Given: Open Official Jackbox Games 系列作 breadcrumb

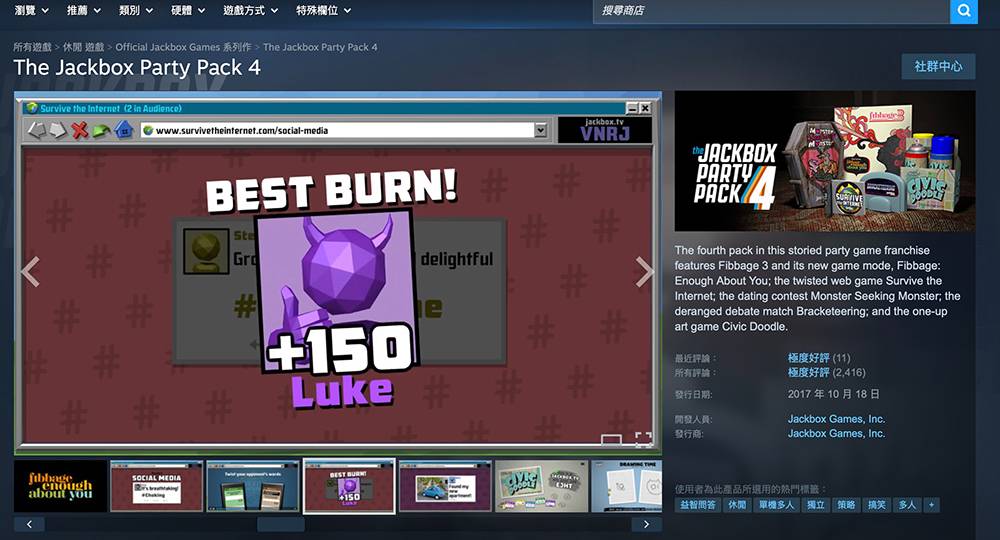Looking at the screenshot, I should tap(183, 47).
